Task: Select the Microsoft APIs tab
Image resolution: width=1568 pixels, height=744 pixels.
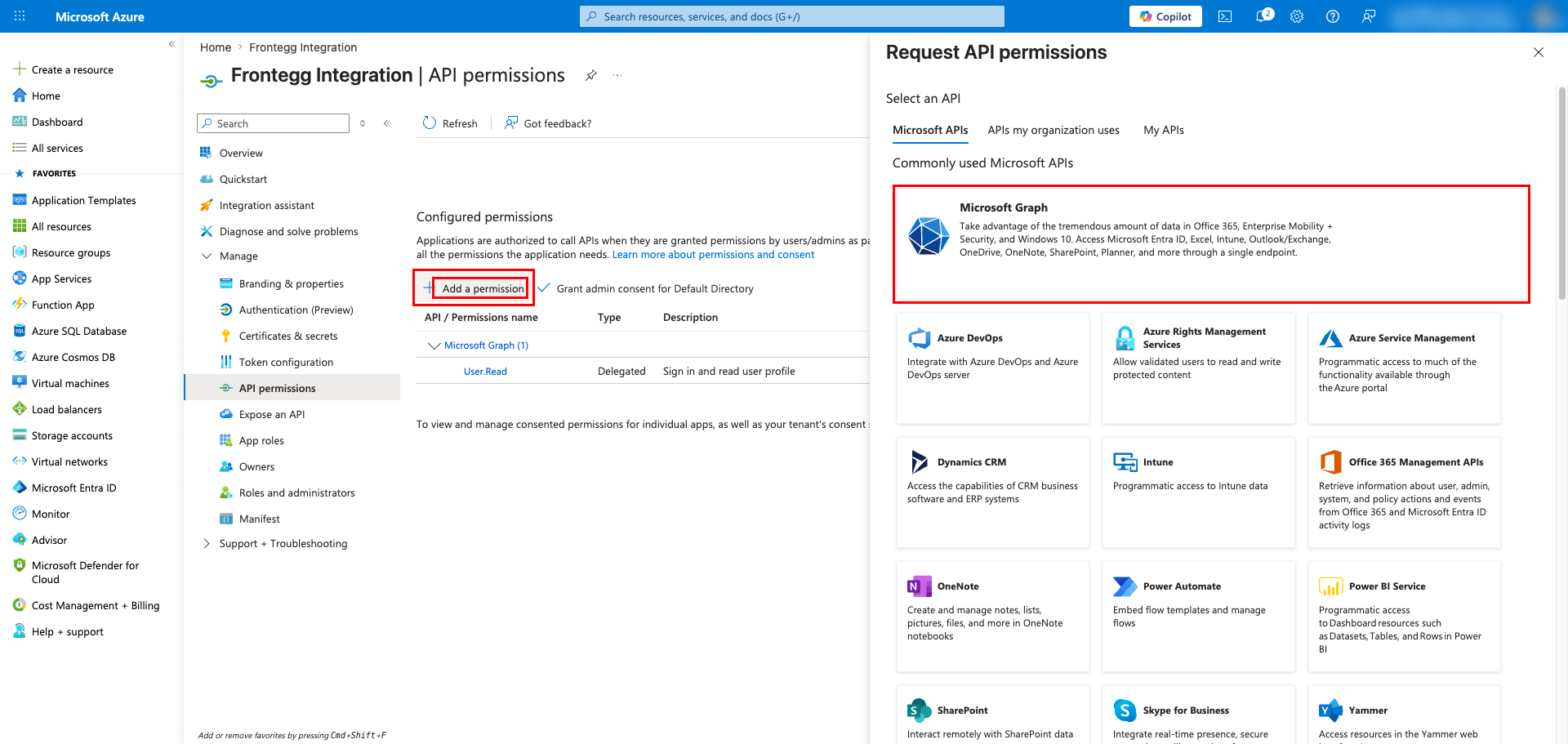Action: 930,130
